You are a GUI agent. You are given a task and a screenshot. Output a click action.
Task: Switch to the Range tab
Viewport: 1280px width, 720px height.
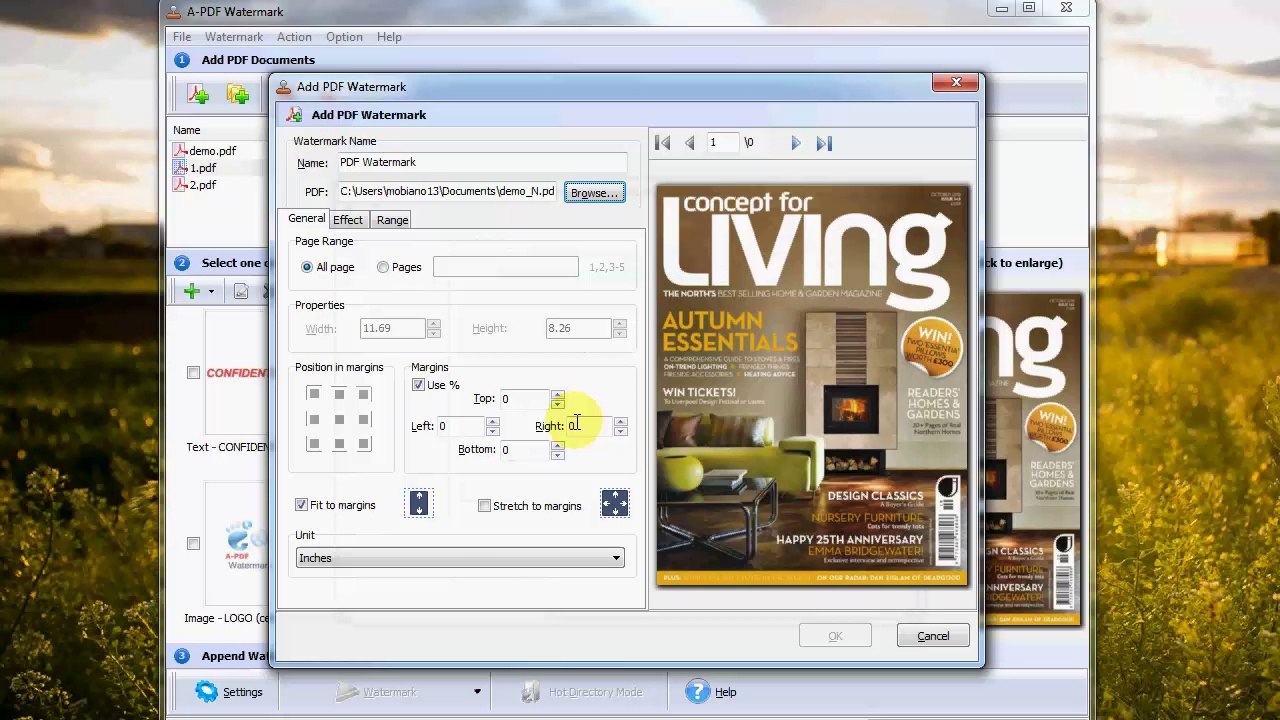(392, 220)
